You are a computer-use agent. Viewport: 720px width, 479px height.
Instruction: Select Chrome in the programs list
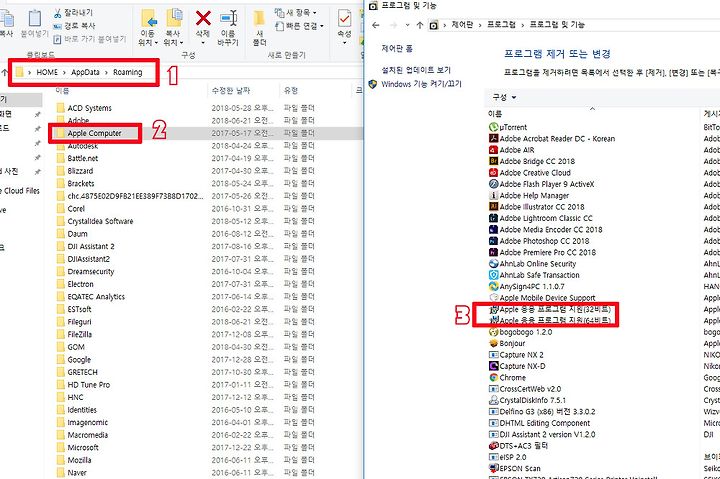507,378
